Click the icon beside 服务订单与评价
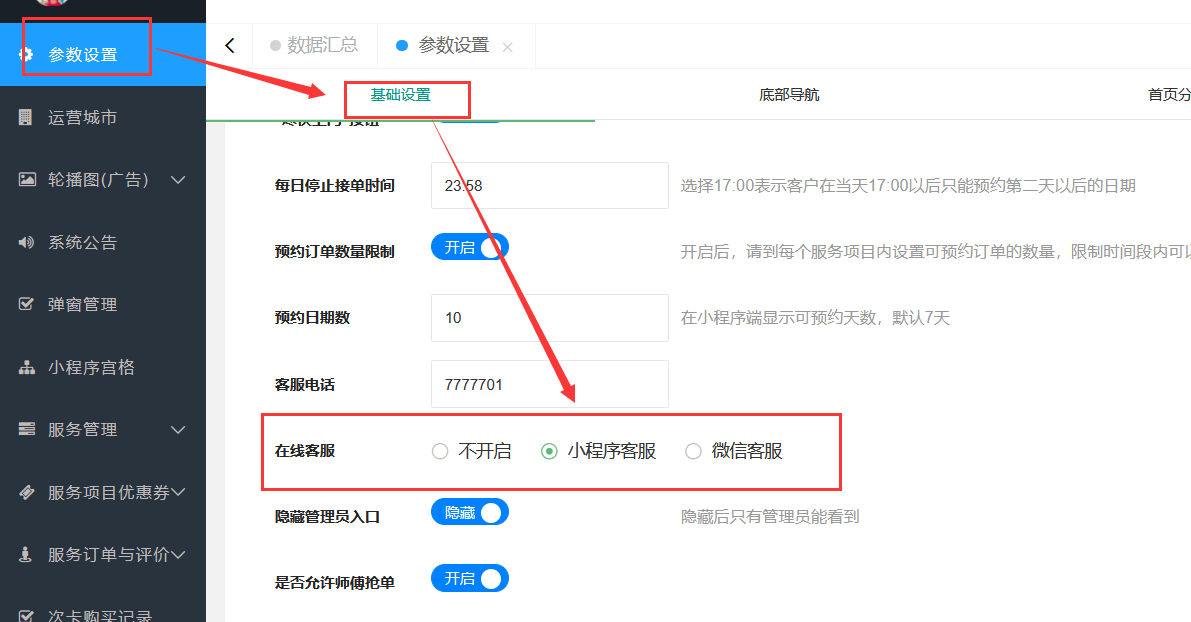The image size is (1191, 622). tap(25, 554)
